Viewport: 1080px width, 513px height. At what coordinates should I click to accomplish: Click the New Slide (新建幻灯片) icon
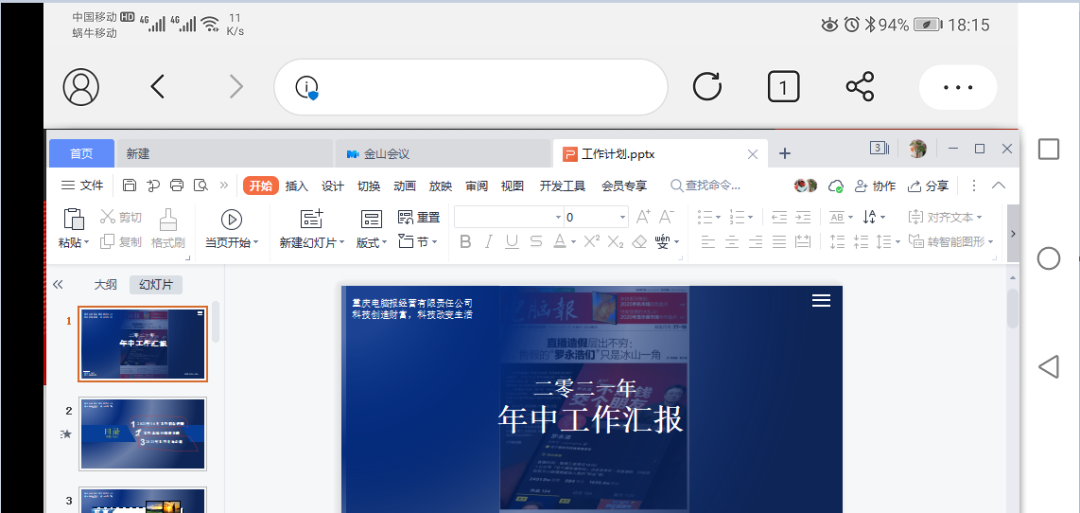312,219
